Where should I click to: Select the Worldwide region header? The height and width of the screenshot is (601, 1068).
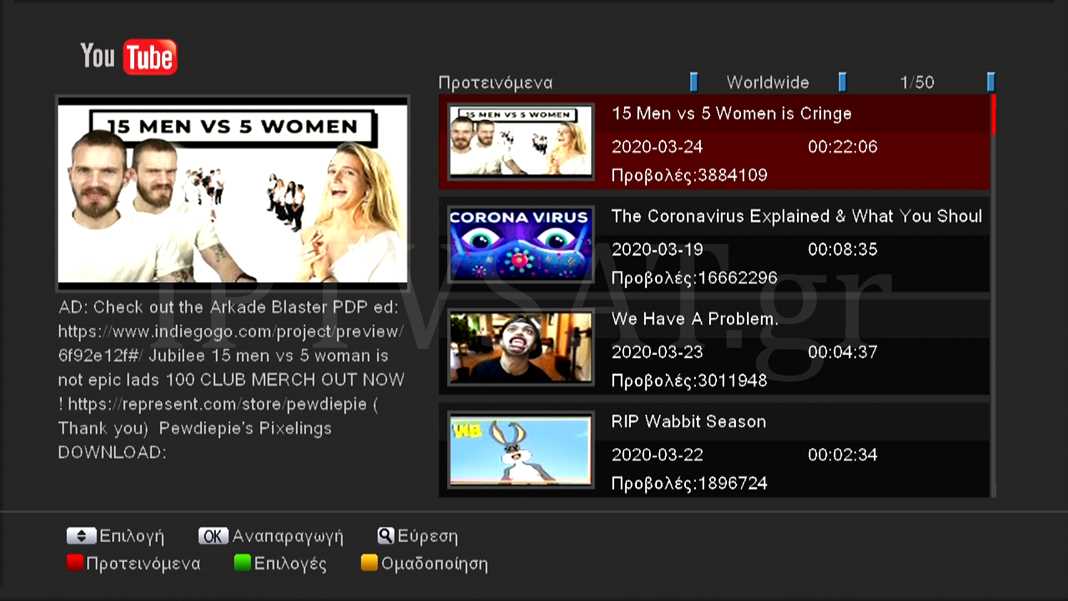point(767,83)
